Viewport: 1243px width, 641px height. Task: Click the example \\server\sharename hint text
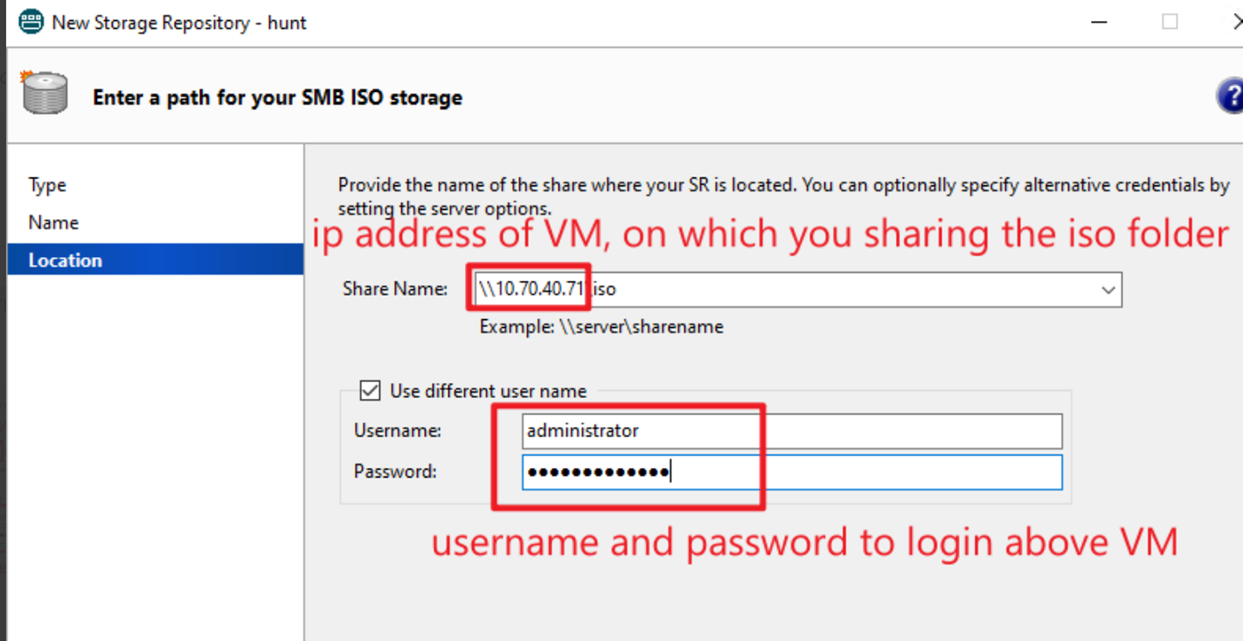click(x=601, y=326)
